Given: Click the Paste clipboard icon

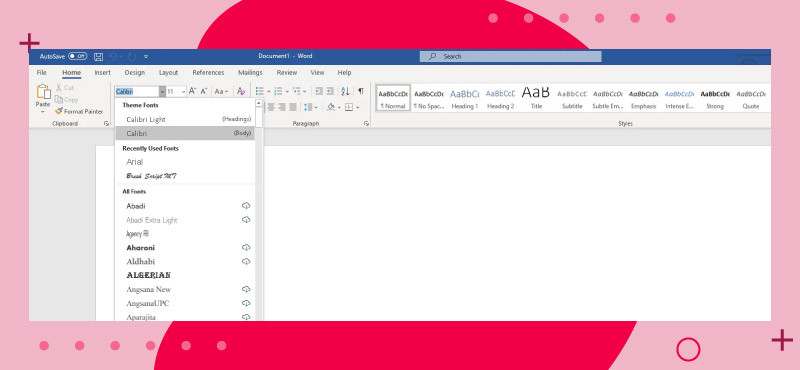Looking at the screenshot, I should point(43,91).
